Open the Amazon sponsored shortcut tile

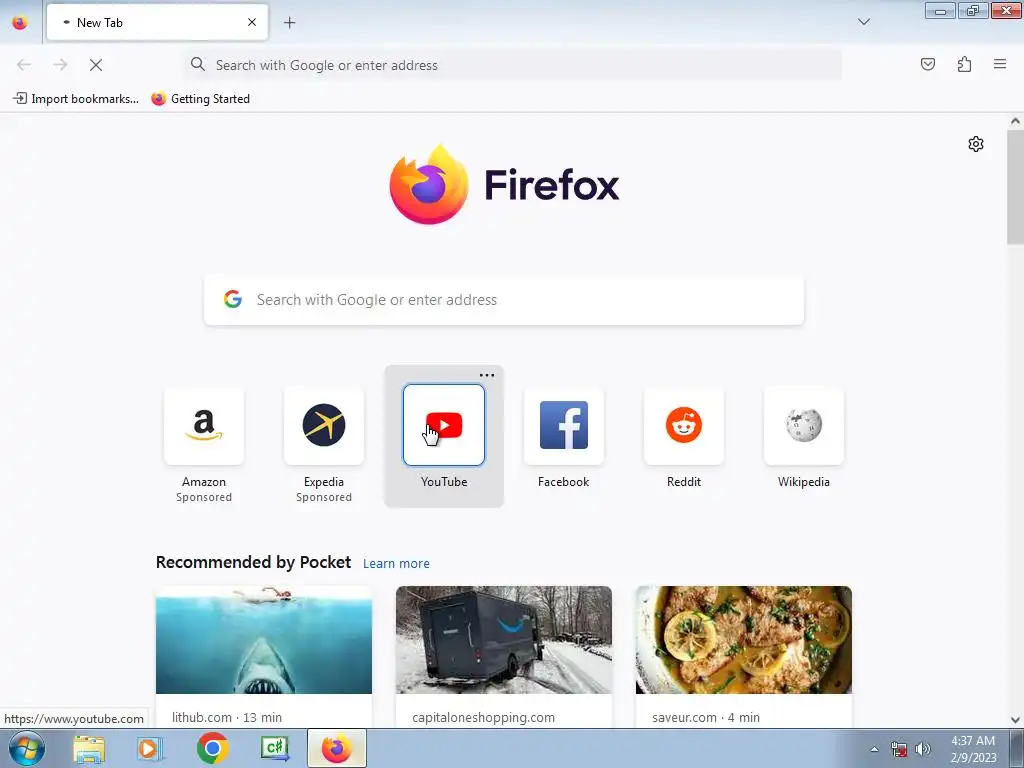point(204,425)
